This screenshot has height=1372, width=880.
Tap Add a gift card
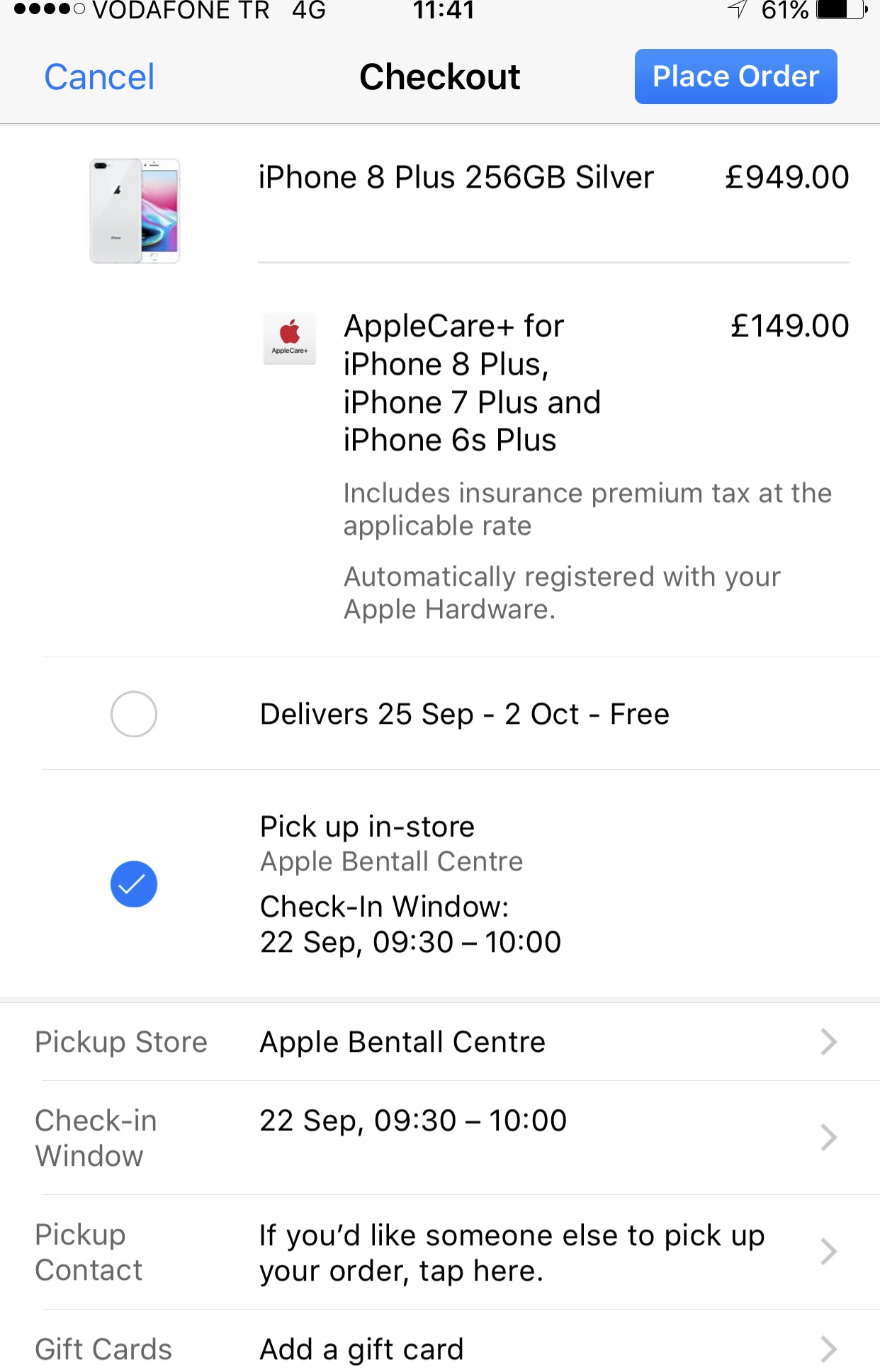pos(361,1349)
